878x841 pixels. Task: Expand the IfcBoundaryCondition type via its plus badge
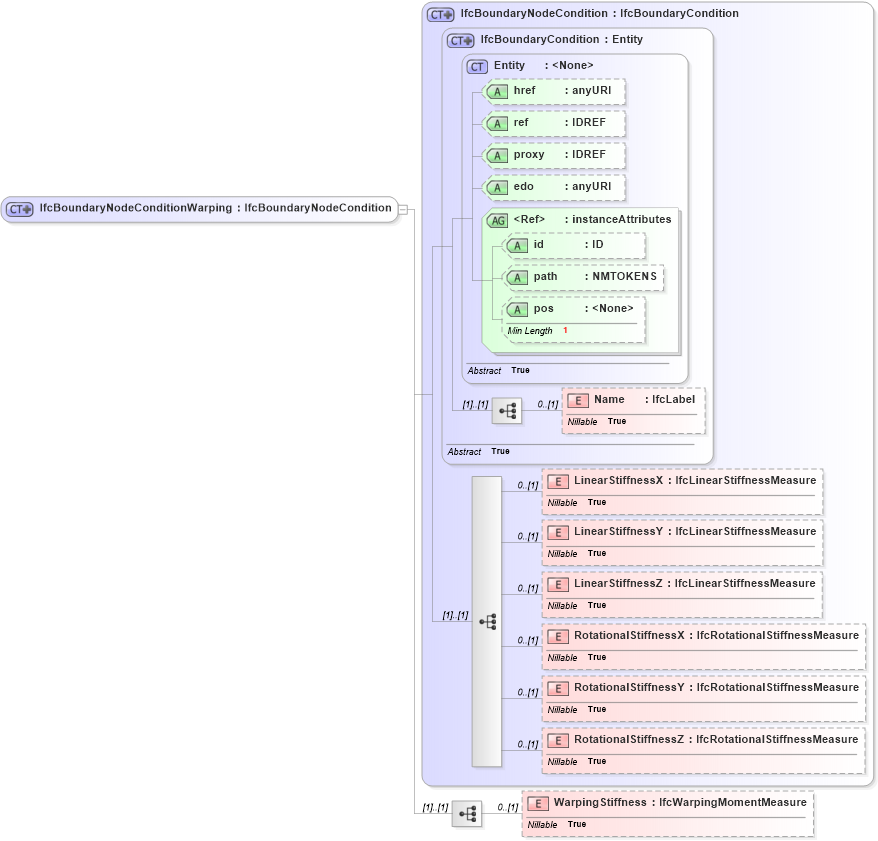(467, 40)
